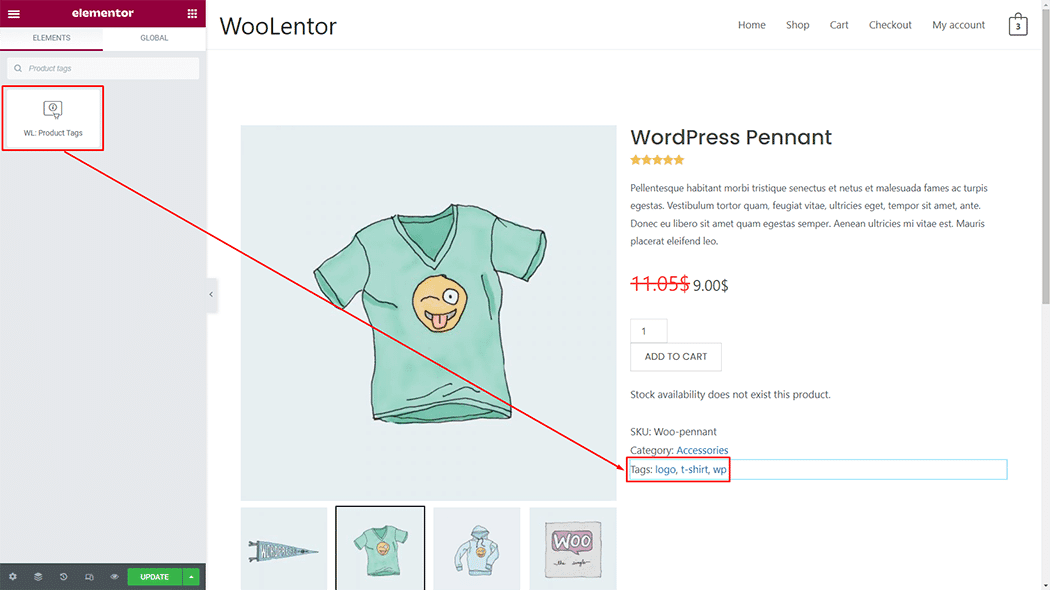Open the Elementor hamburger menu
The width and height of the screenshot is (1050, 590).
[x=14, y=14]
